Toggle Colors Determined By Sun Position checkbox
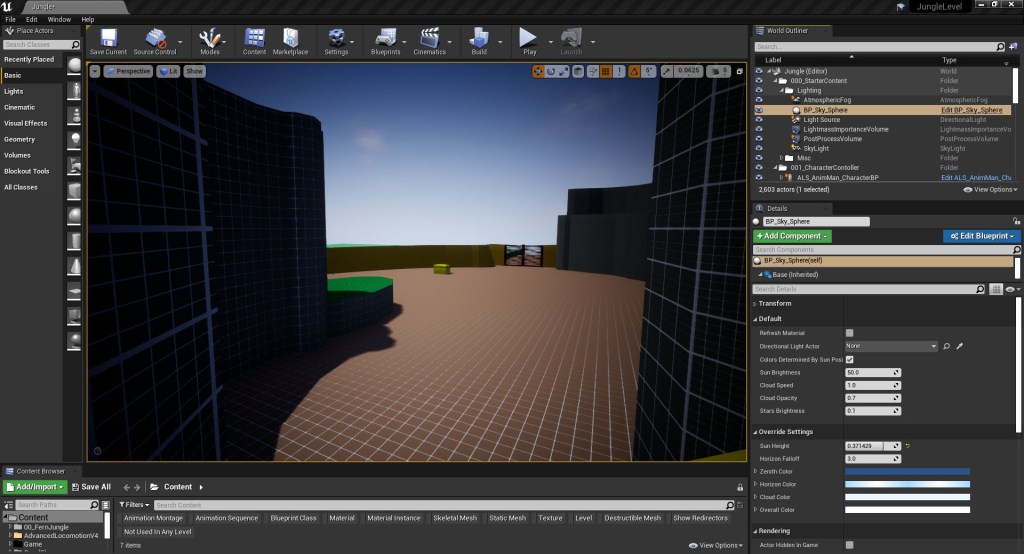Screen dimensions: 1024x554 point(849,359)
